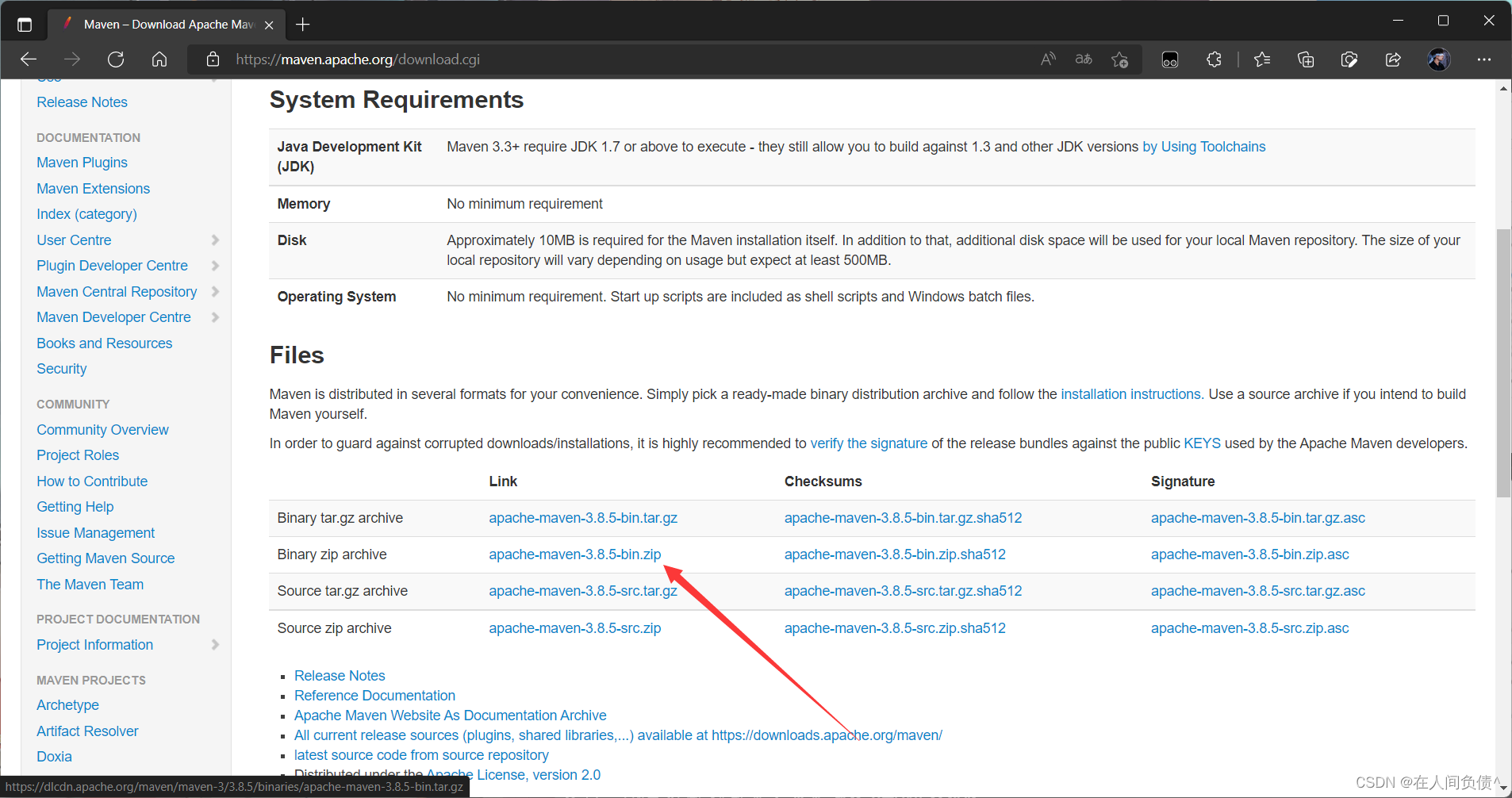The image size is (1512, 798).
Task: Go back to the previous page
Action: pos(29,59)
